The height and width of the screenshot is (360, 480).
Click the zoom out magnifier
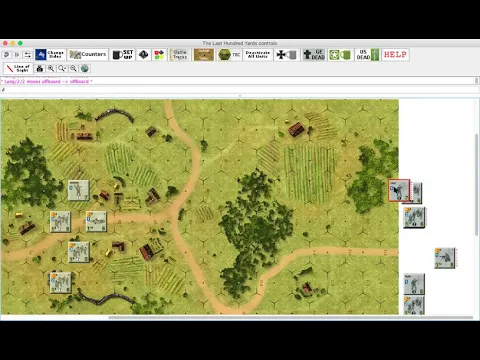[73, 69]
